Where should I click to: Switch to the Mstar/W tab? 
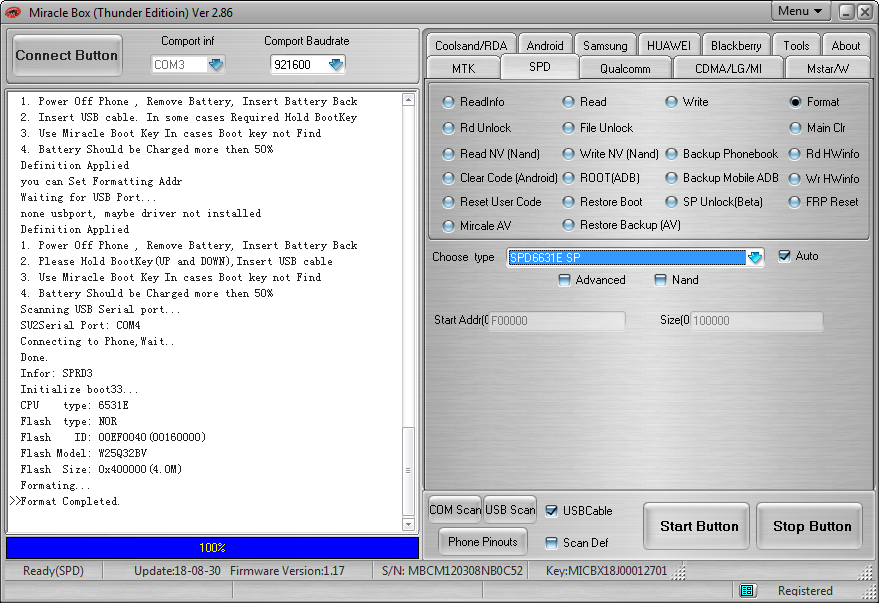[x=828, y=68]
